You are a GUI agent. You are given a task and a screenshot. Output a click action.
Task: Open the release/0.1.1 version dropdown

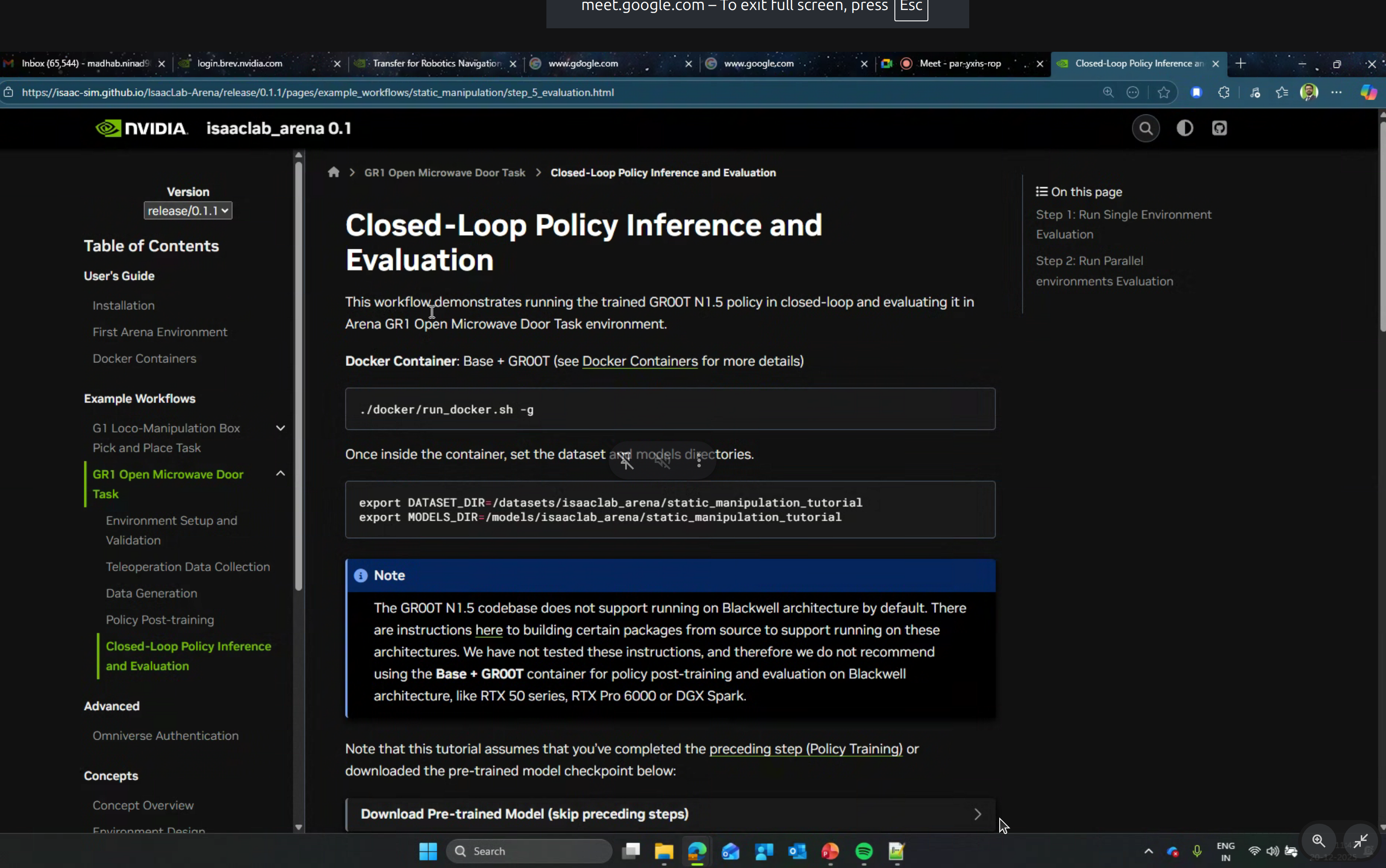pyautogui.click(x=187, y=210)
